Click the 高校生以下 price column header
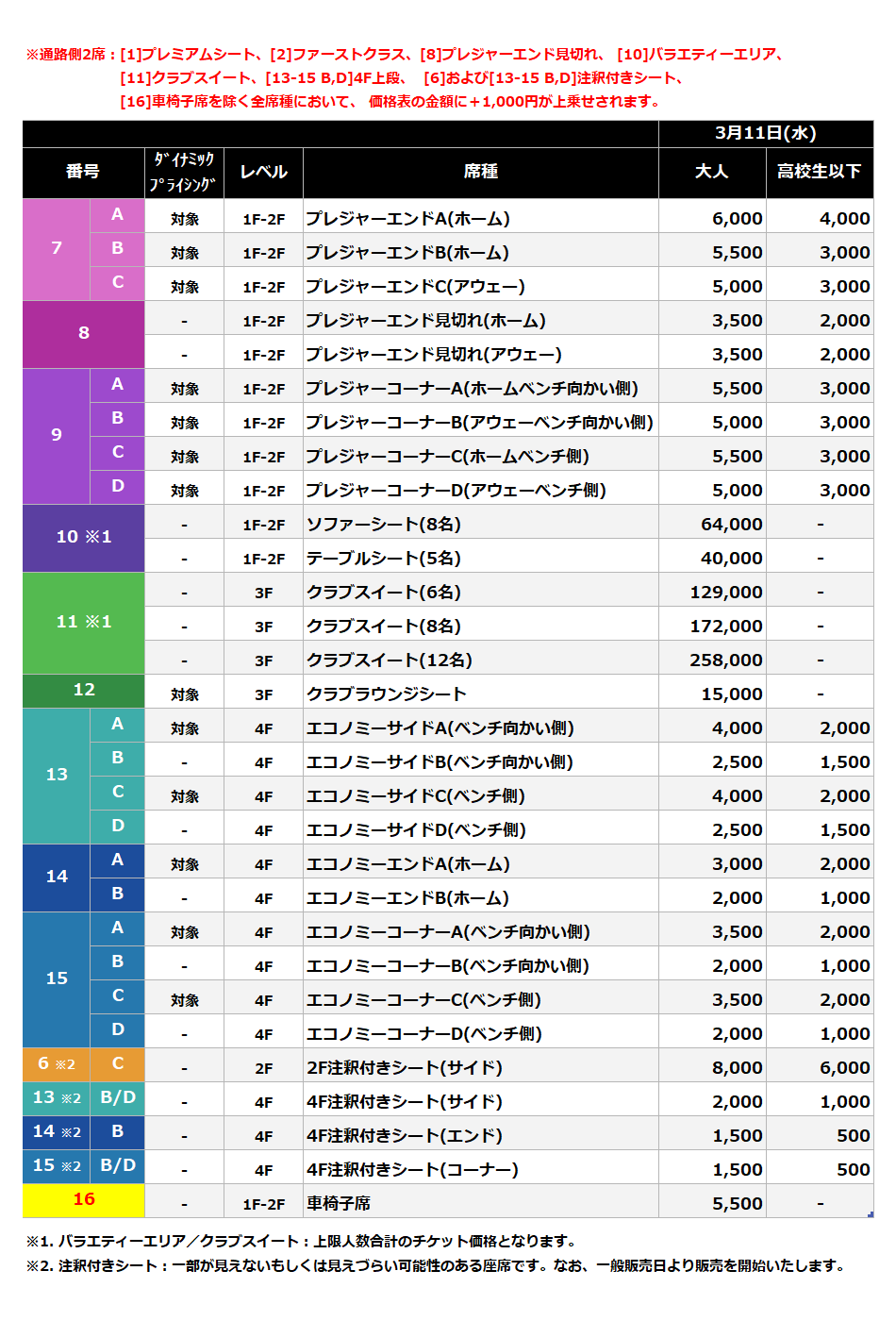Image resolution: width=896 pixels, height=1321 pixels. [819, 172]
